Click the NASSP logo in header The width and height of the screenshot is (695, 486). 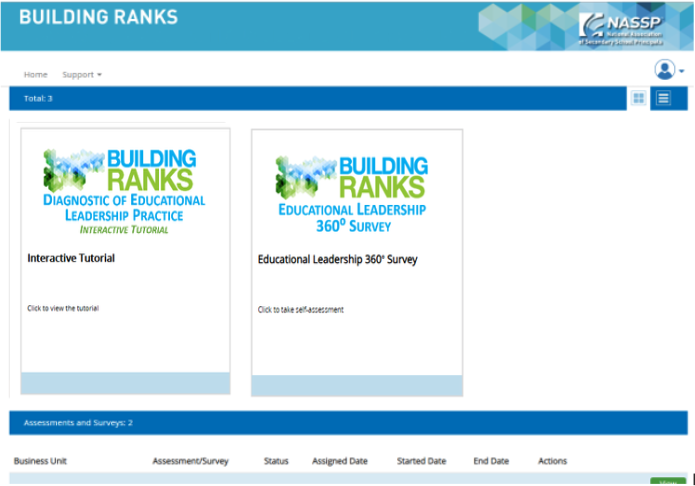tap(621, 29)
